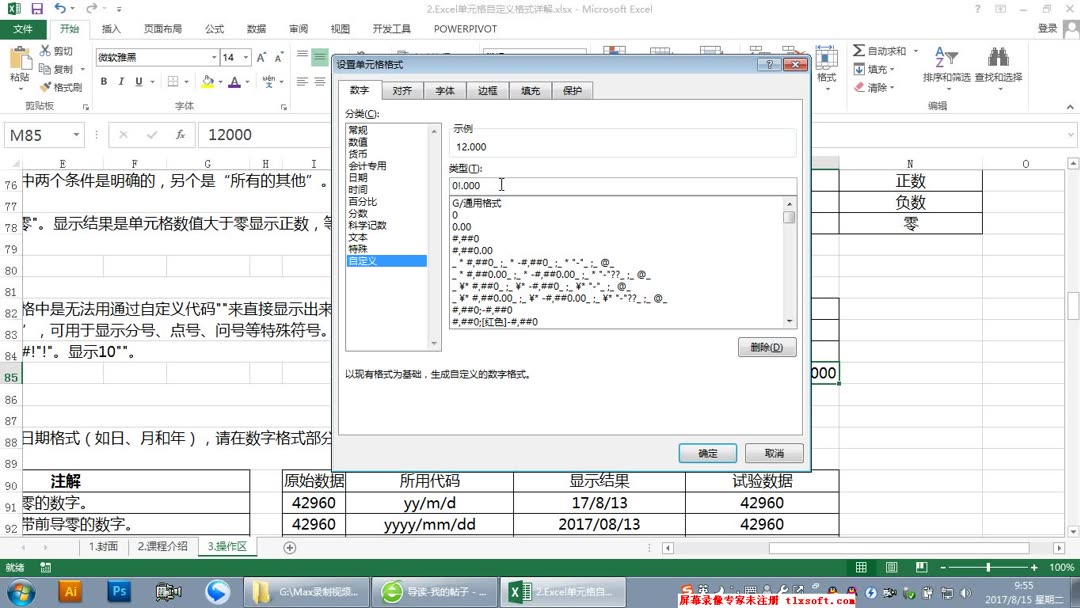The height and width of the screenshot is (608, 1080).
Task: Click the Paste (粘贴) icon
Action: coord(19,62)
